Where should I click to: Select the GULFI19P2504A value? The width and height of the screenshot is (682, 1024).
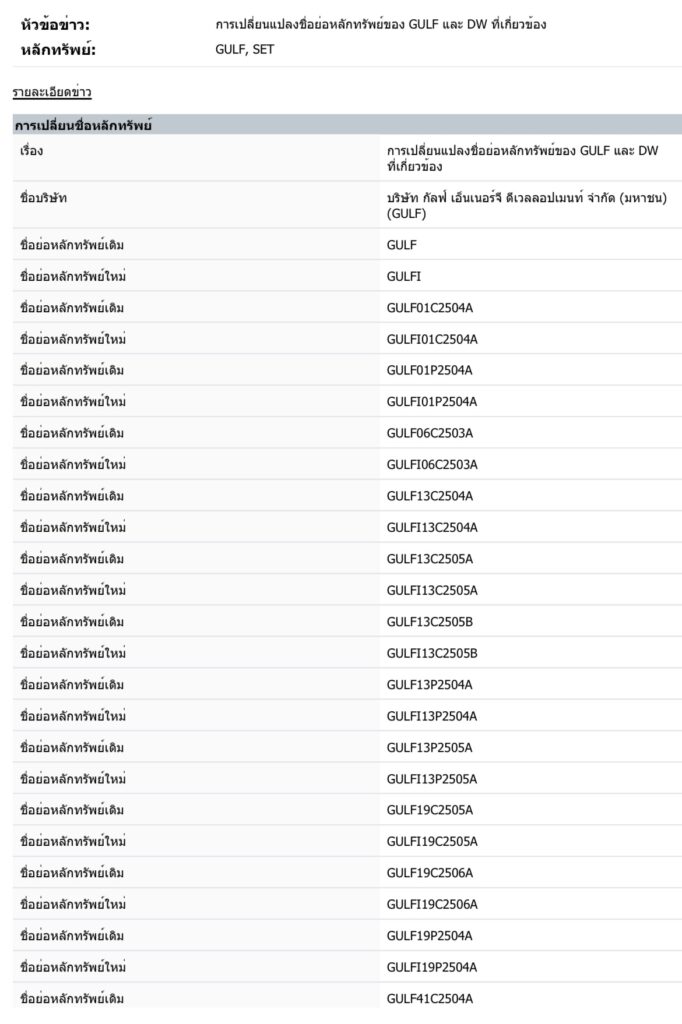point(432,967)
